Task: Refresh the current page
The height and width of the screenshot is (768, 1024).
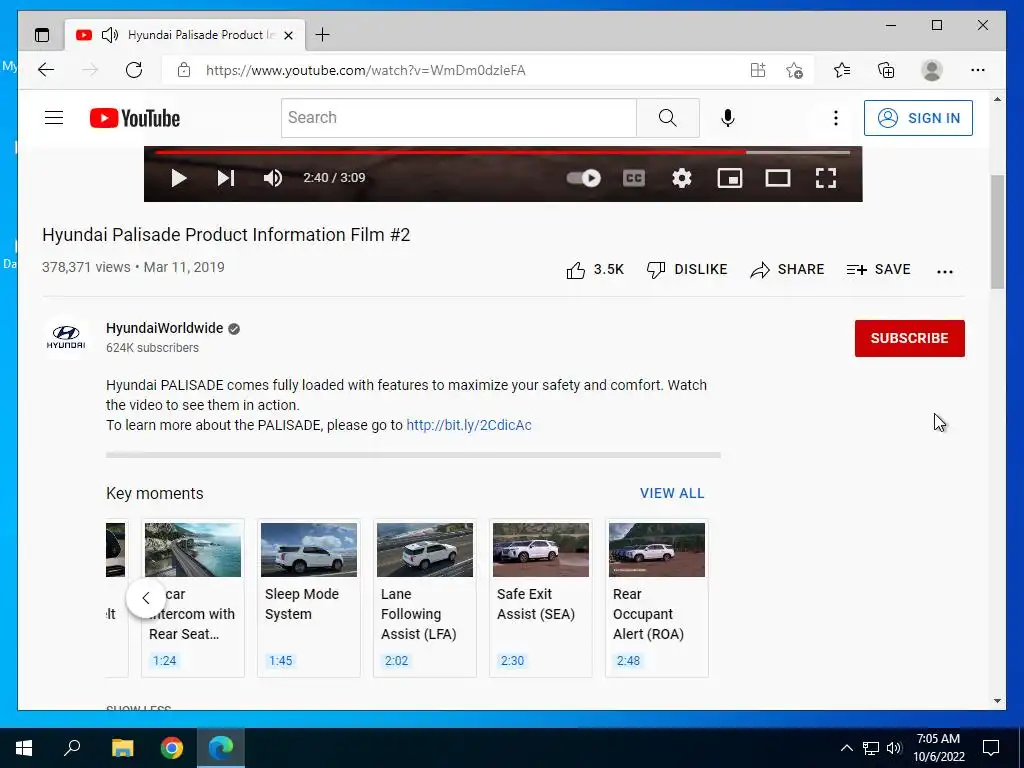Action: [x=134, y=70]
